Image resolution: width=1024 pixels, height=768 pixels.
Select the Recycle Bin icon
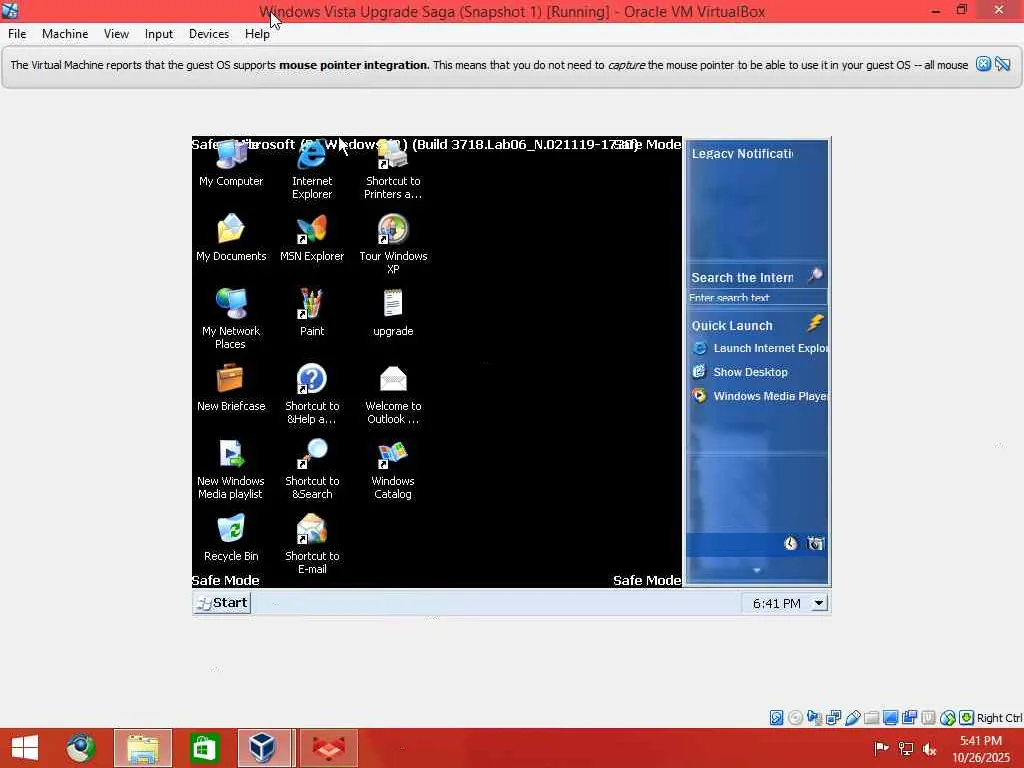pyautogui.click(x=231, y=537)
